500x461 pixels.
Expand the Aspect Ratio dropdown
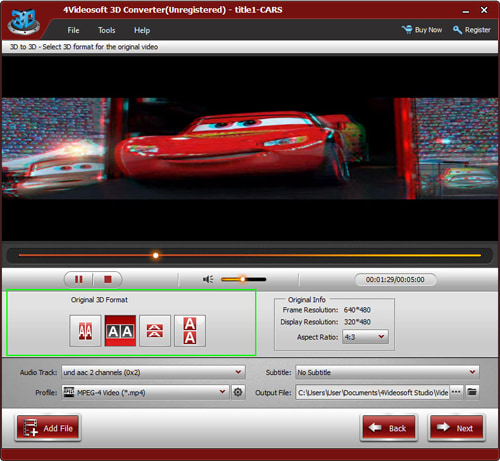pos(365,337)
